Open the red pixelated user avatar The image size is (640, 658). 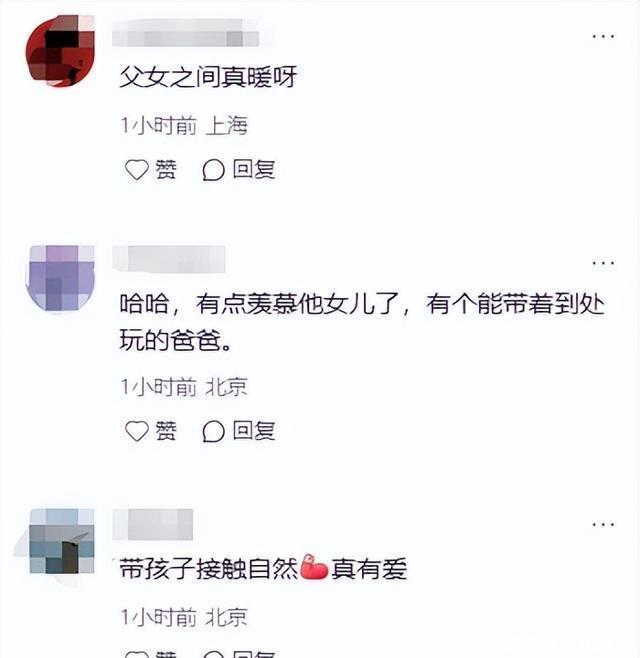pos(60,50)
